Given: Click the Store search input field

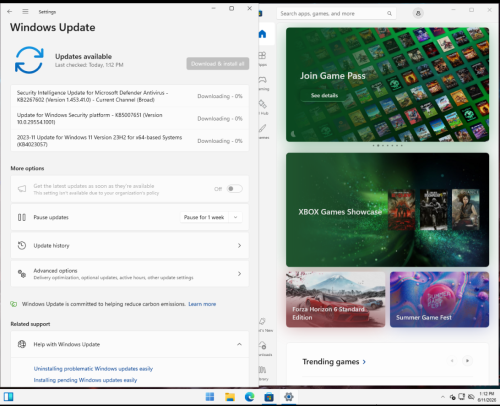Looking at the screenshot, I should point(336,13).
